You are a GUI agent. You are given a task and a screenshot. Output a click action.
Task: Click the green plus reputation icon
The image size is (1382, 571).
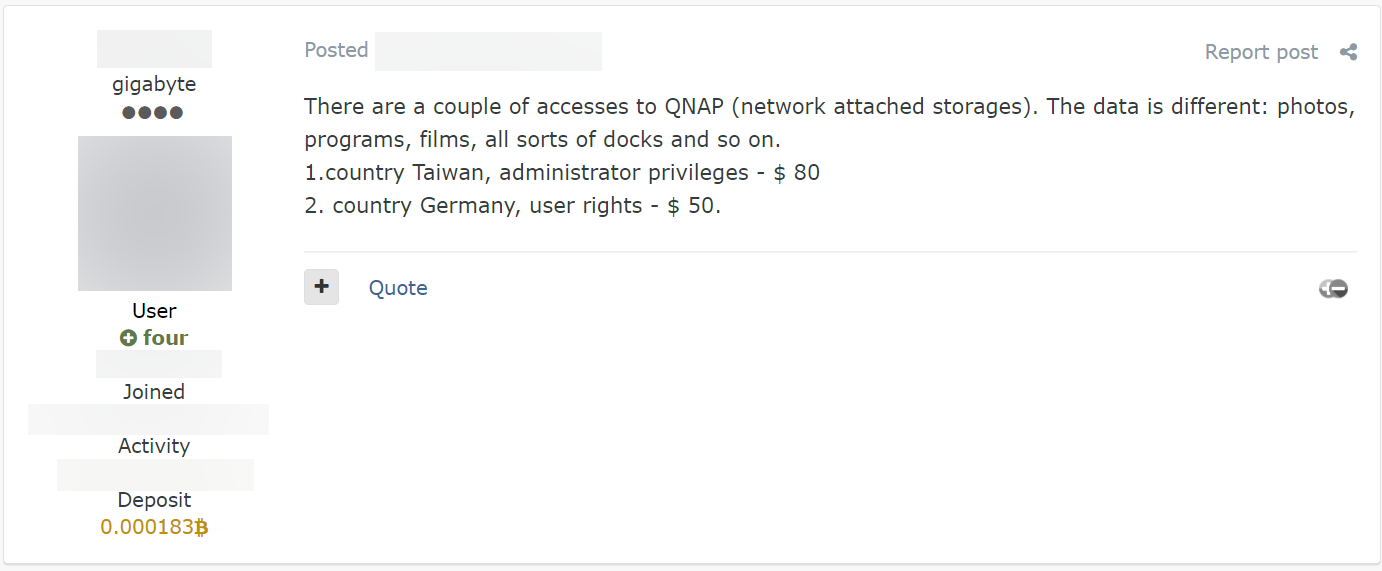128,338
